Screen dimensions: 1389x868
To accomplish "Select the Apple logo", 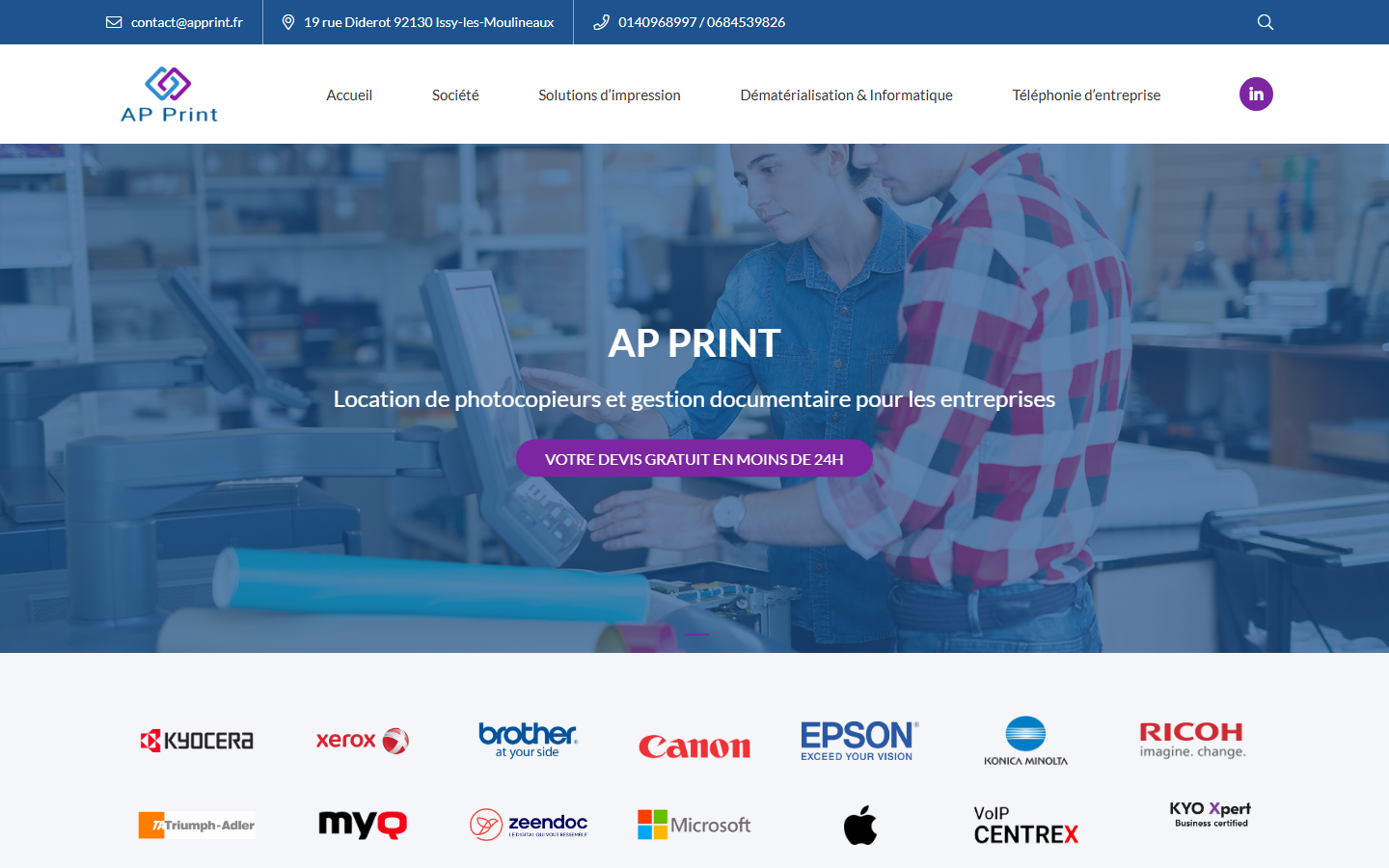I will pyautogui.click(x=860, y=825).
